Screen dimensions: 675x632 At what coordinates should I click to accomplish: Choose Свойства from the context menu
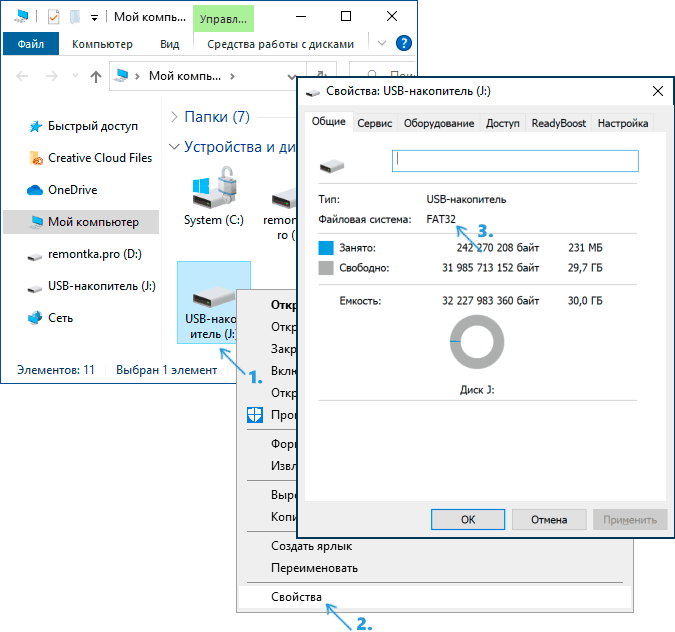297,597
